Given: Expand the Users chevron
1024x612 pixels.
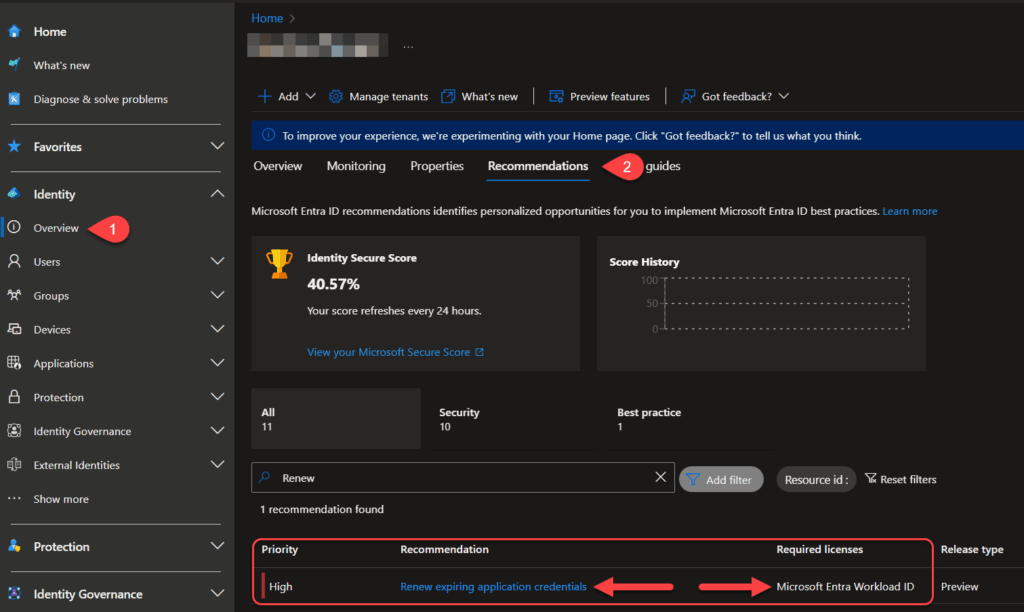Looking at the screenshot, I should (217, 261).
